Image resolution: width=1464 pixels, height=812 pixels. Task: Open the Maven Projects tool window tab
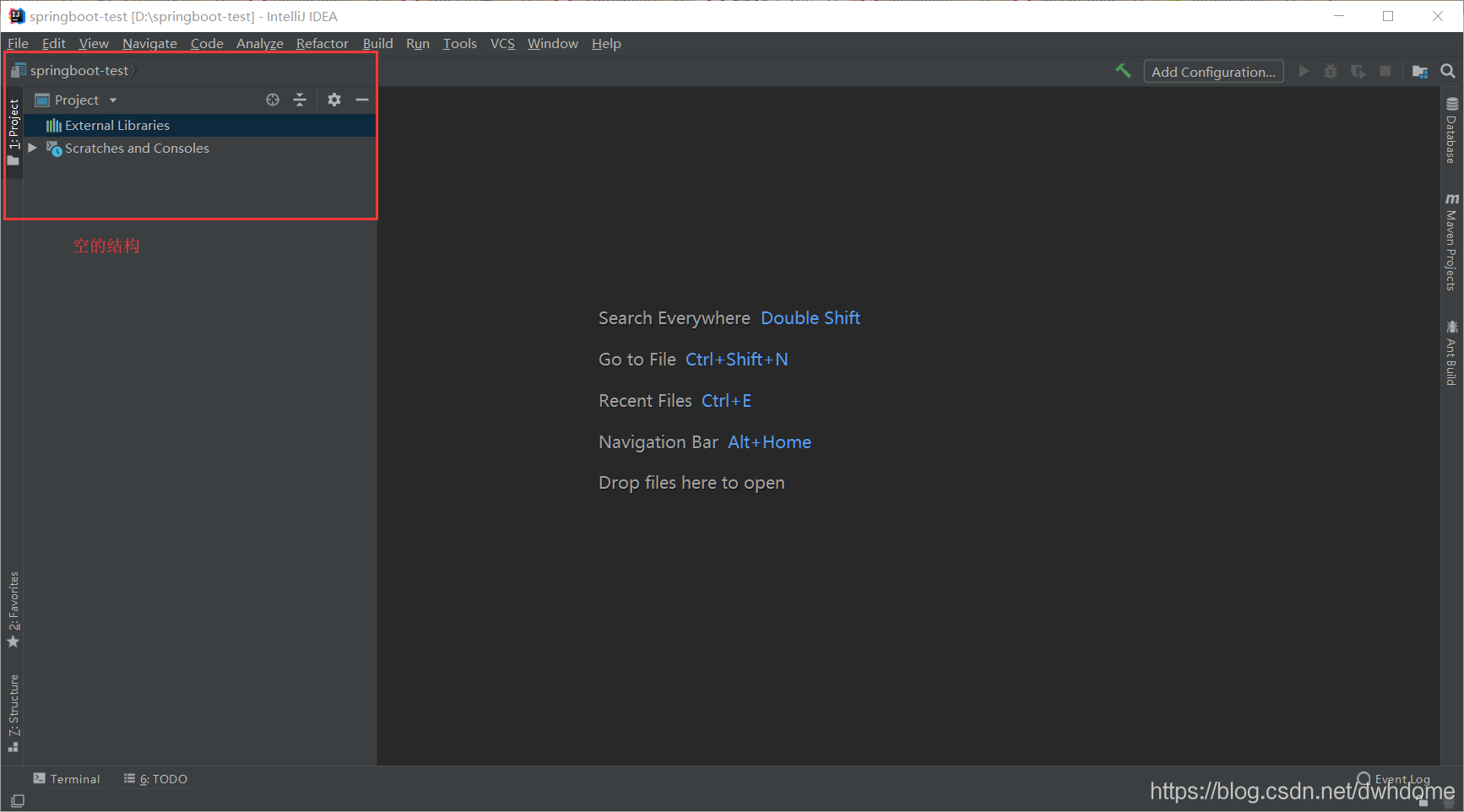click(1452, 242)
